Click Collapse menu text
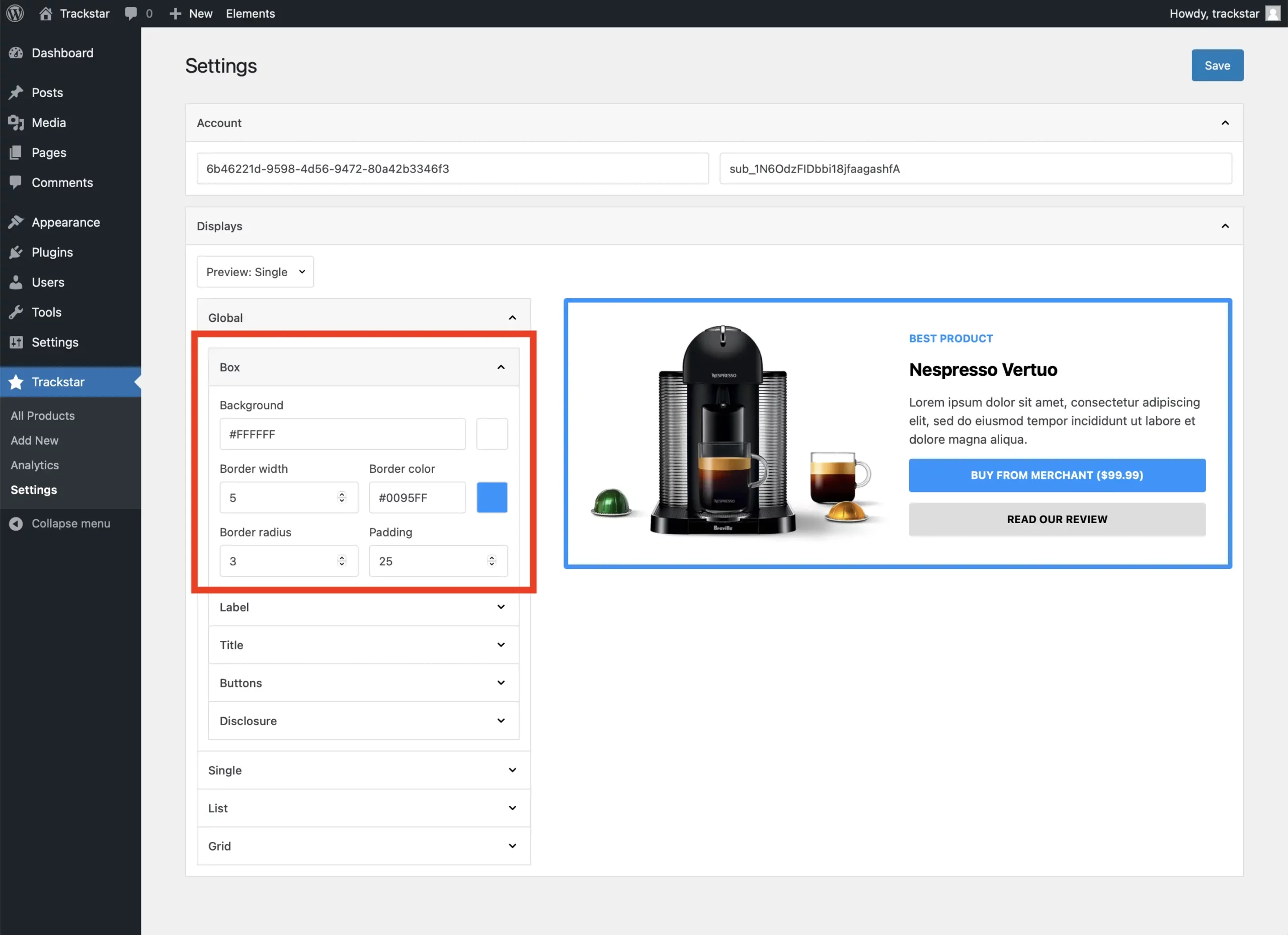The width and height of the screenshot is (1288, 935). (71, 524)
